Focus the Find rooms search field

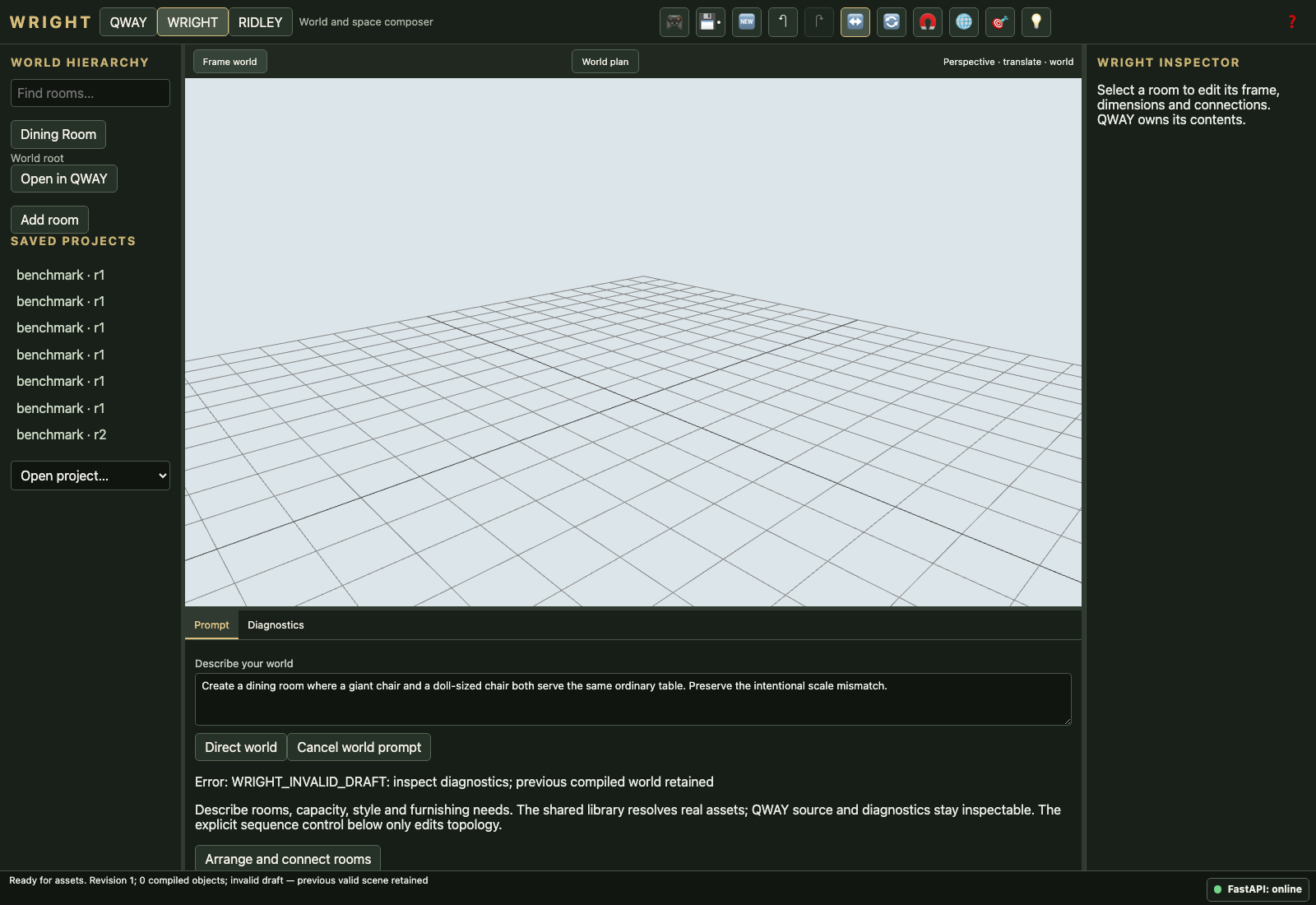point(90,93)
